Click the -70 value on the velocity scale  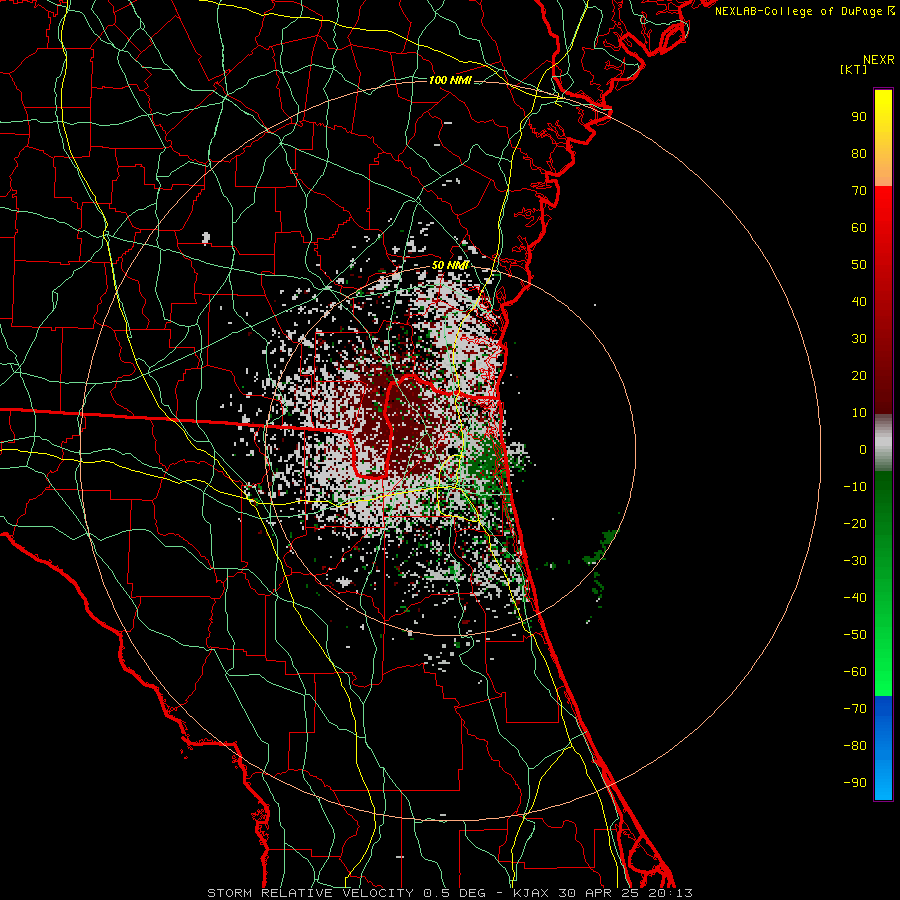pyautogui.click(x=855, y=709)
